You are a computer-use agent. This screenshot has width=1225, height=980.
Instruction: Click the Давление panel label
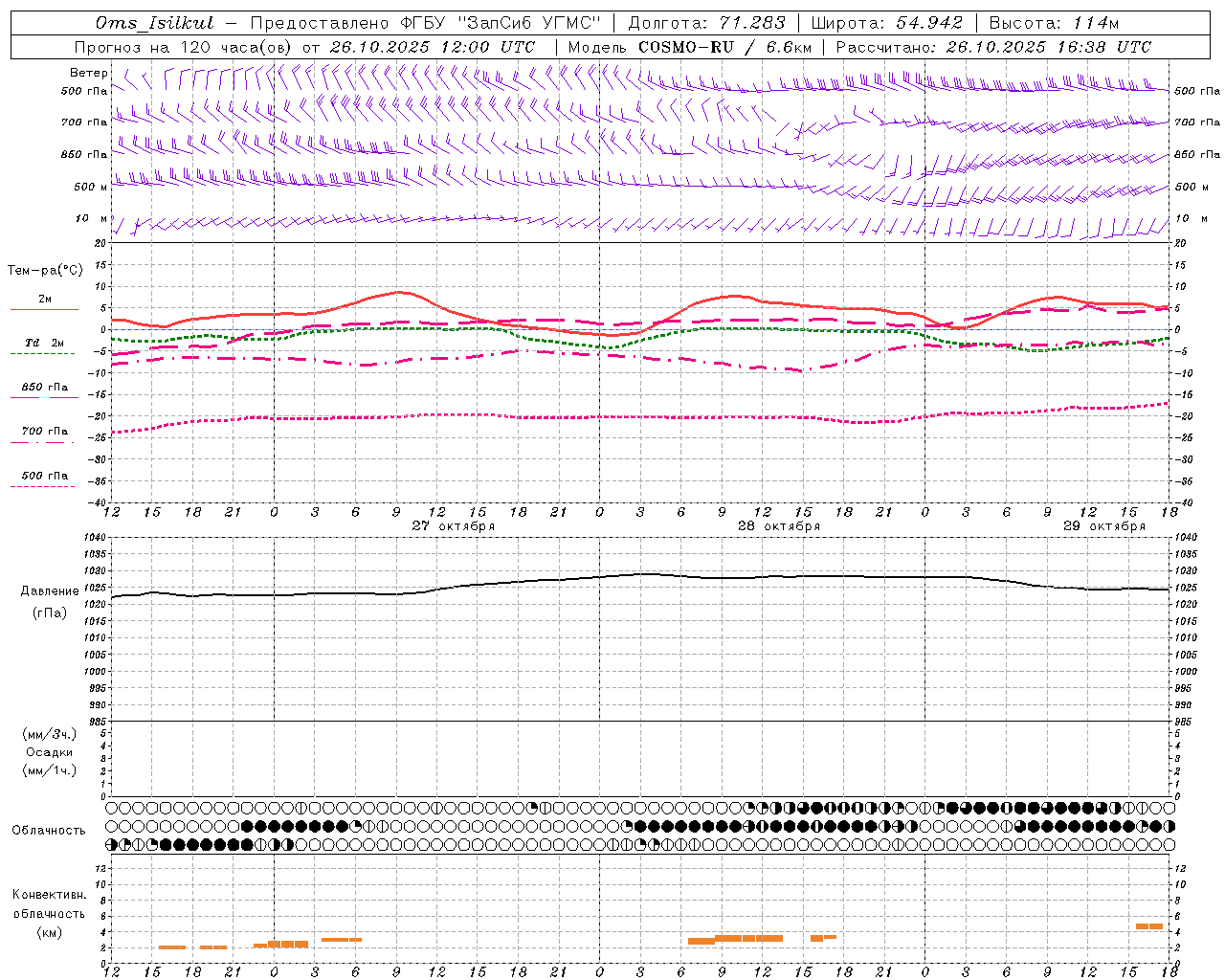tap(50, 591)
